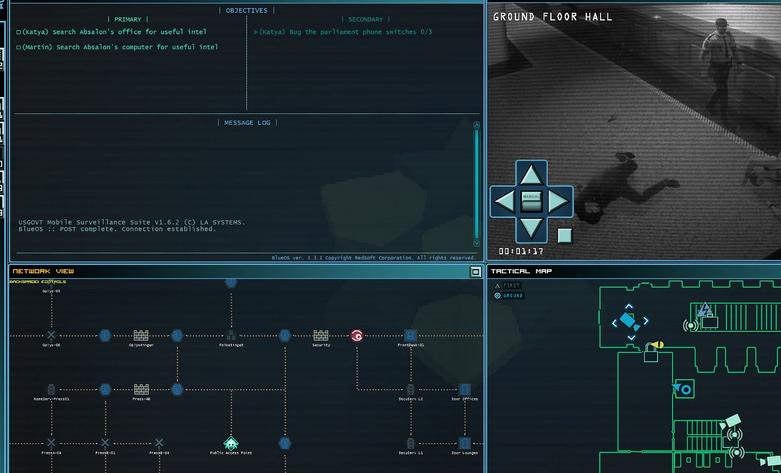Maximize the Network View panel
The width and height of the screenshot is (781, 473).
475,271
